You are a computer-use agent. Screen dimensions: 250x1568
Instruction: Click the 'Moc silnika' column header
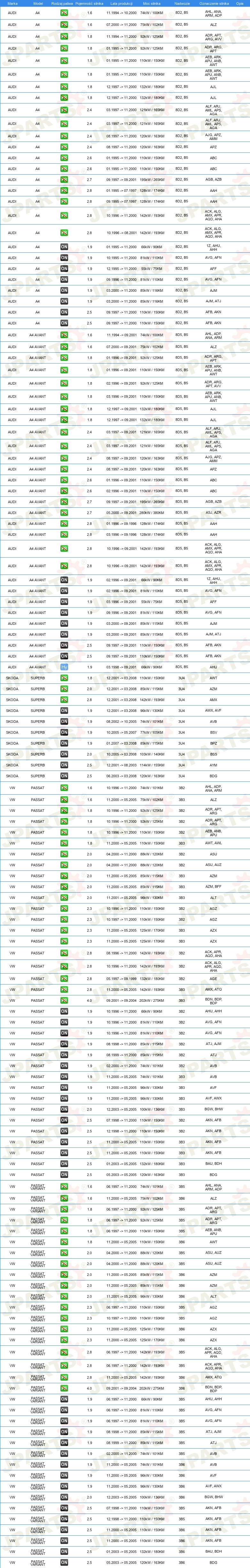152,3
